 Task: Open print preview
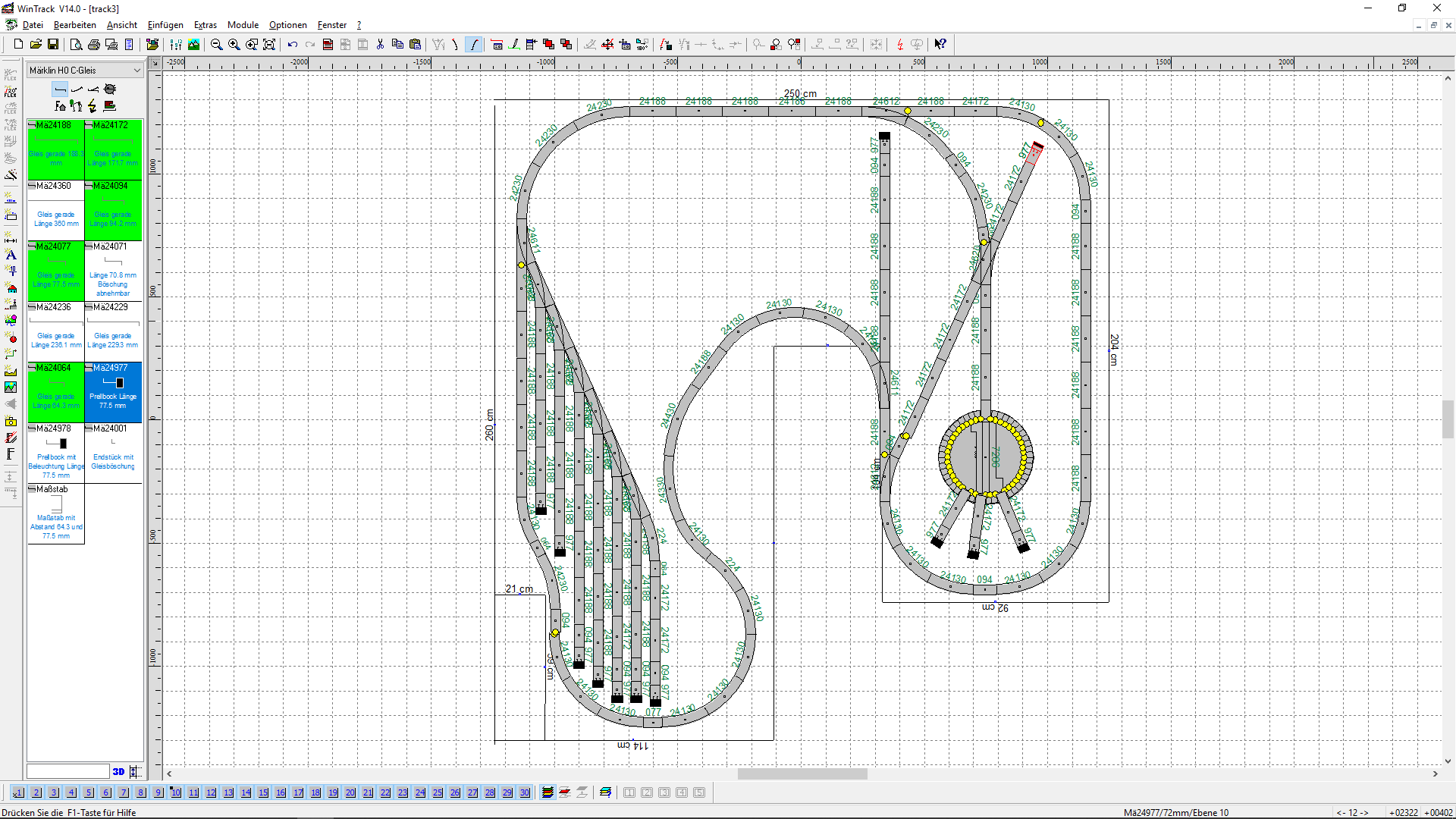(76, 45)
